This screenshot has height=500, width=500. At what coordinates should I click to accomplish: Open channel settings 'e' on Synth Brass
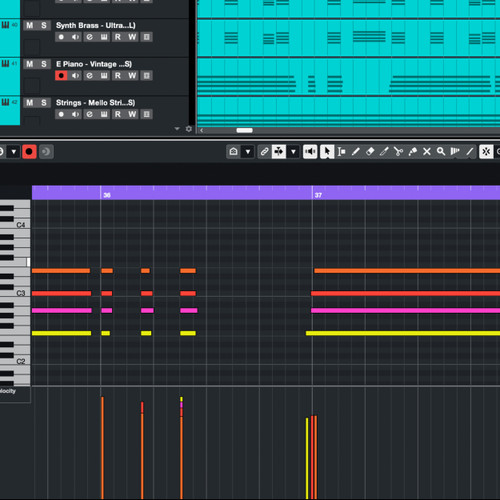coord(90,37)
